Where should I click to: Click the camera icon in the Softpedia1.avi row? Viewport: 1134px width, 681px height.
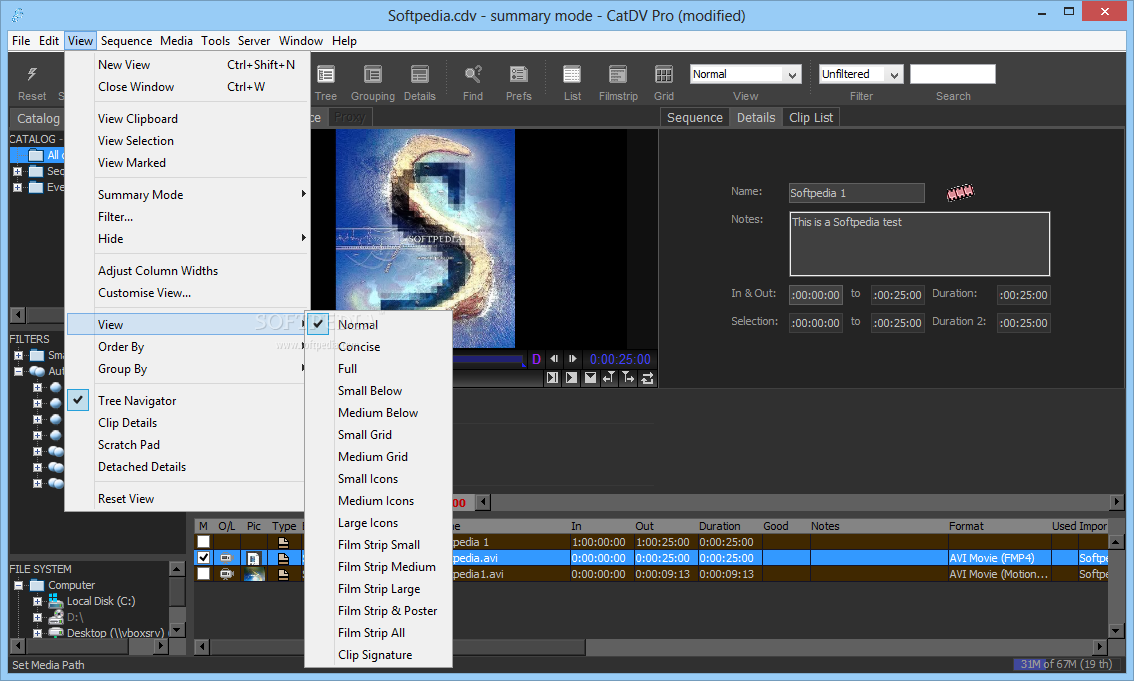tap(227, 574)
